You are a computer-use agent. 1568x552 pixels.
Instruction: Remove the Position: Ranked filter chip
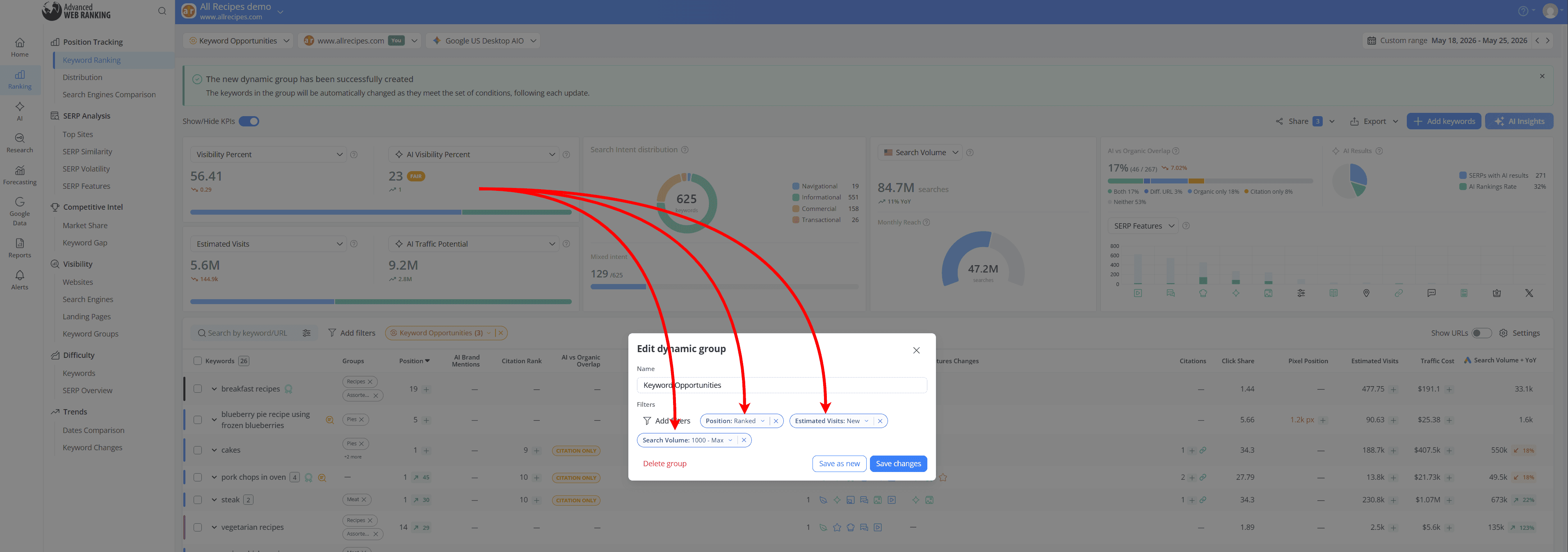pos(776,421)
